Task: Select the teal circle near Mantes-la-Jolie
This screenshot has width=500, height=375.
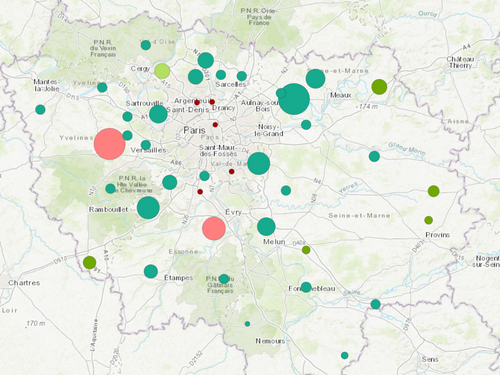Action: [40, 109]
